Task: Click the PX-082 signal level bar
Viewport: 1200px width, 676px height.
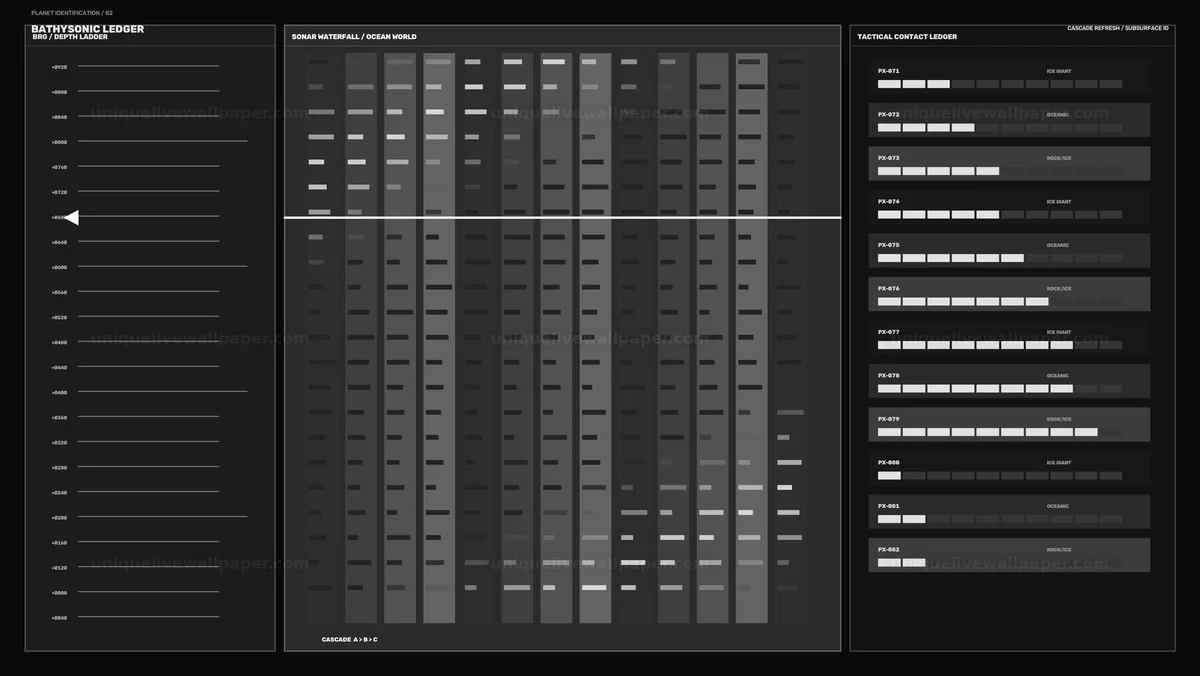Action: point(1000,562)
